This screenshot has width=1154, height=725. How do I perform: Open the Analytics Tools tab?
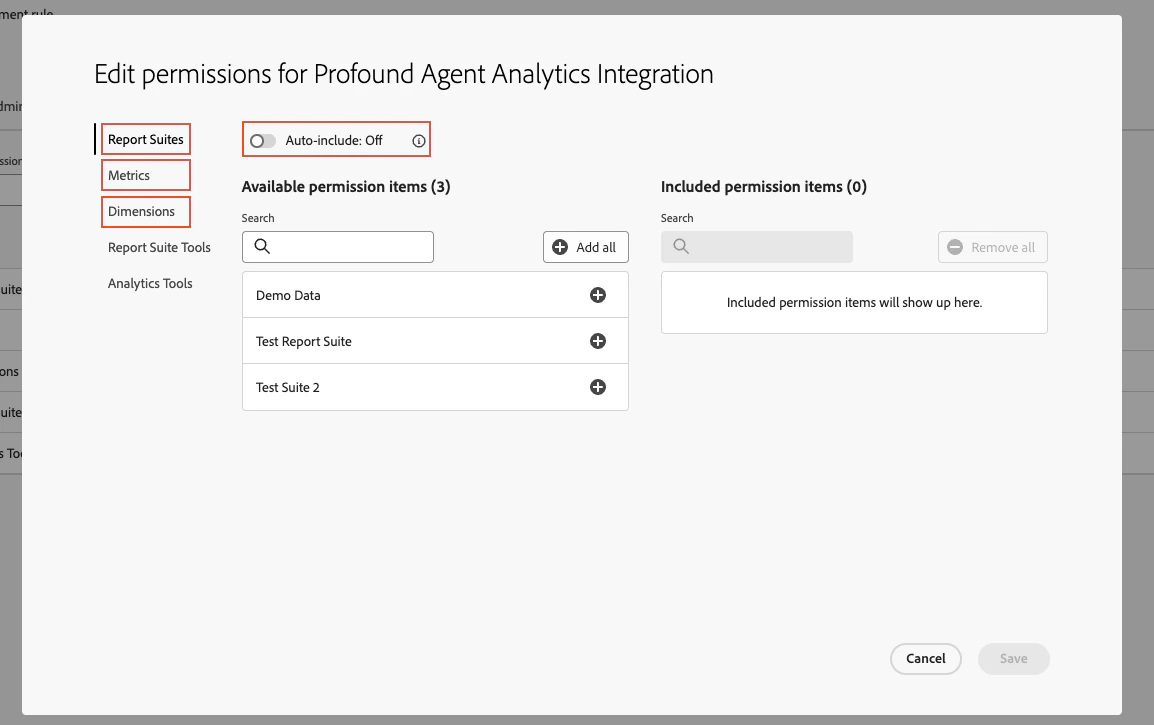(150, 283)
